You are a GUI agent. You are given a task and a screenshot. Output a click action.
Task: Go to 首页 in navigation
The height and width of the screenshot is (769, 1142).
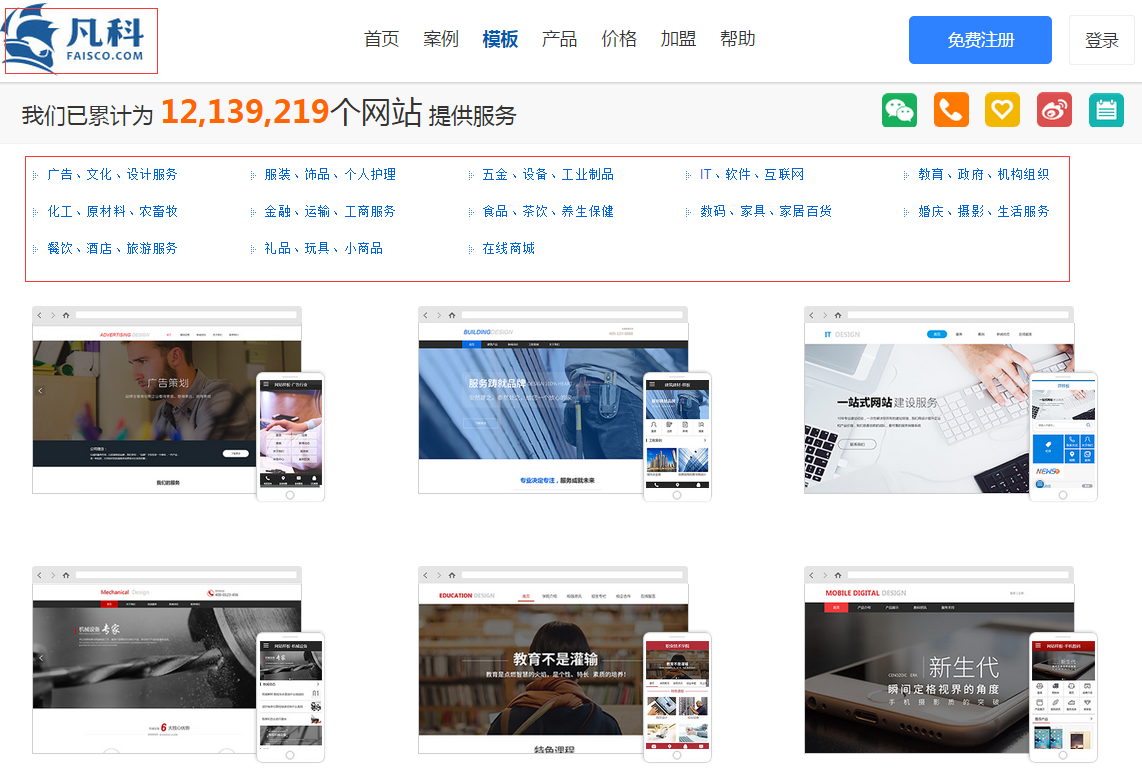pos(381,39)
